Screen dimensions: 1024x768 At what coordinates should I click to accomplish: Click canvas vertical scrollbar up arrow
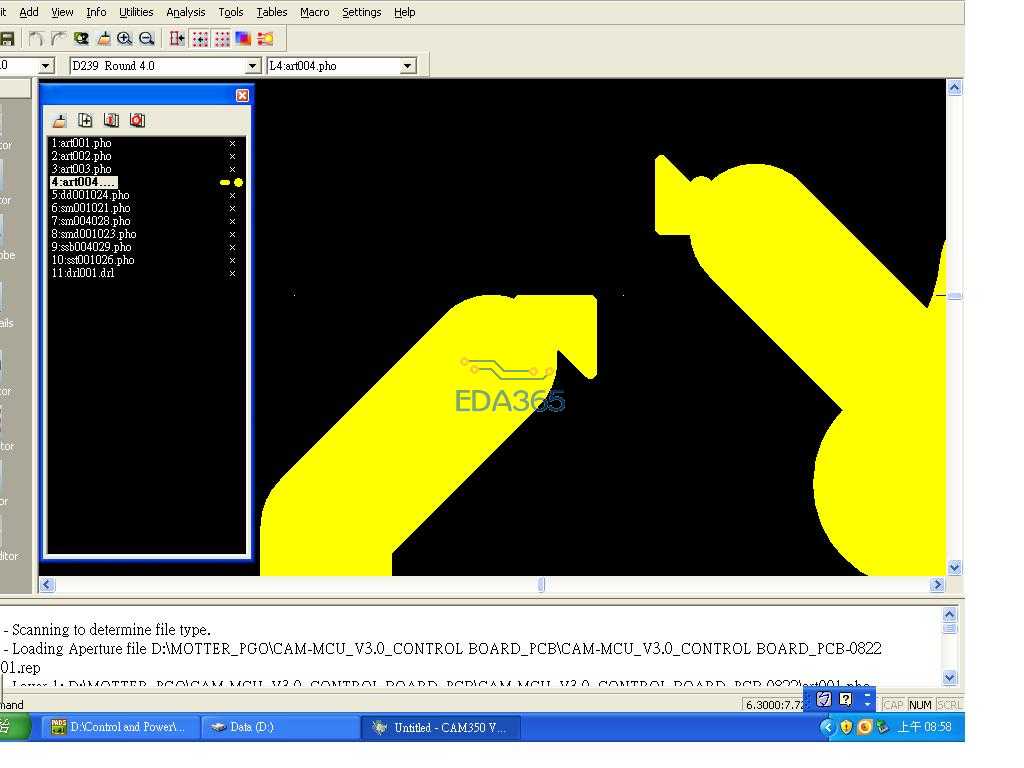pyautogui.click(x=954, y=88)
